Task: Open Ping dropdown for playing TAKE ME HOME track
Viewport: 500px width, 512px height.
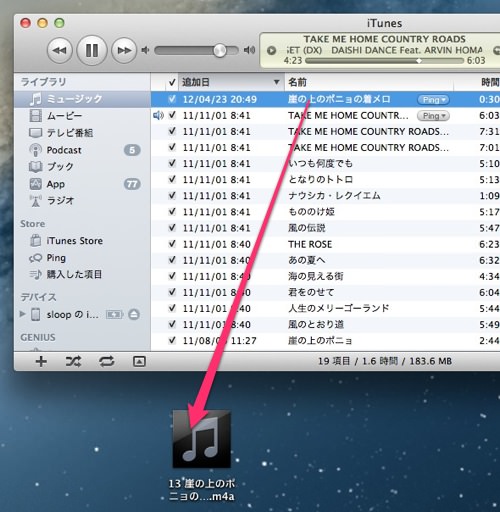Action: coord(433,116)
